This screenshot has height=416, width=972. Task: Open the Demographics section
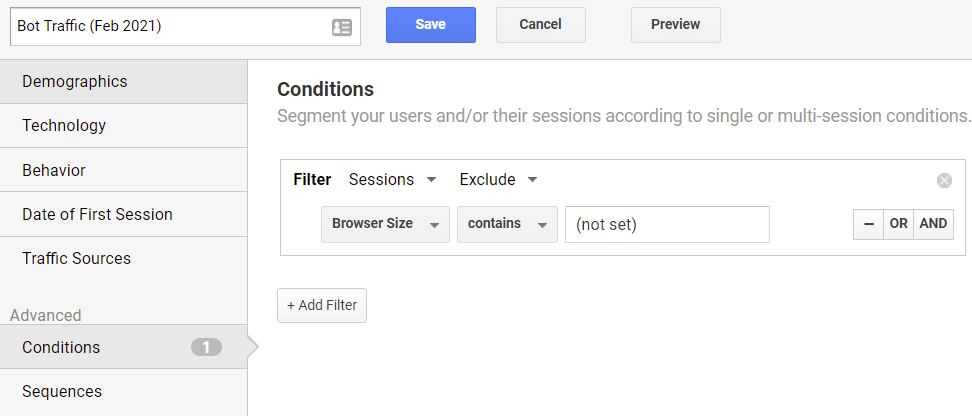pyautogui.click(x=123, y=82)
